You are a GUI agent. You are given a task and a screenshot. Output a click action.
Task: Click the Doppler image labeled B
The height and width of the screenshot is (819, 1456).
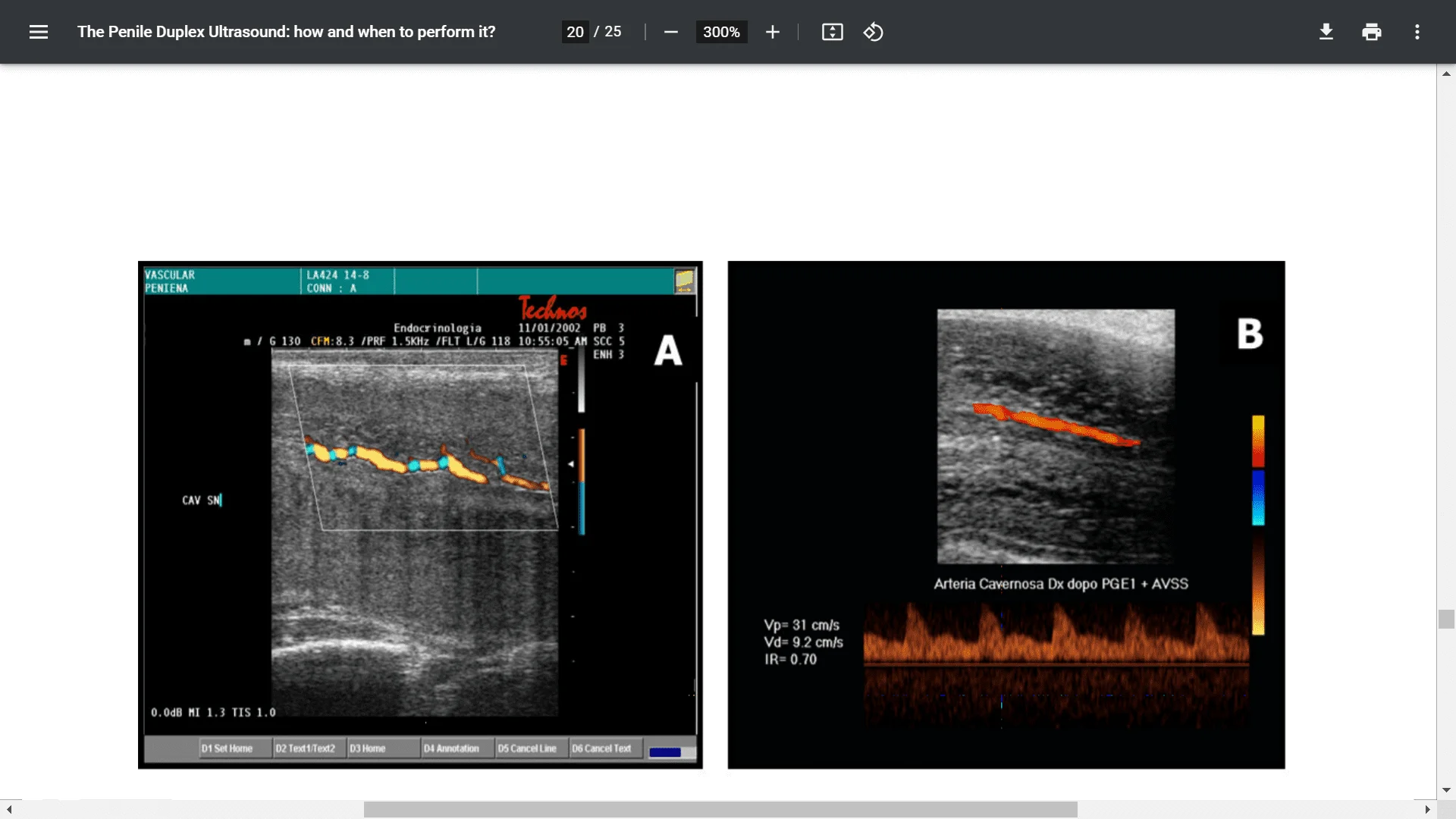click(x=1006, y=515)
